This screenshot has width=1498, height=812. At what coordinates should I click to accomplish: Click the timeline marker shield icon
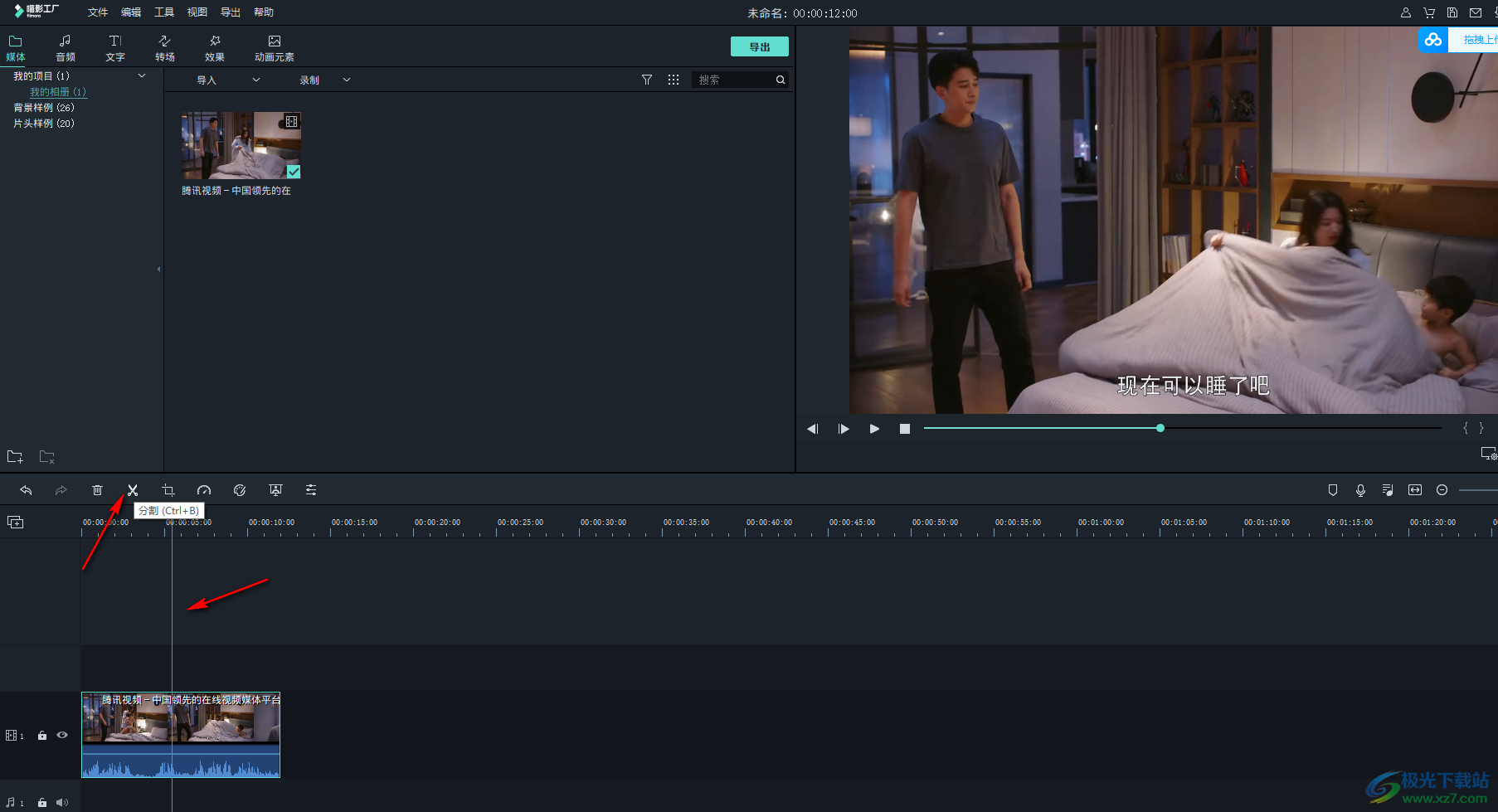pyautogui.click(x=1333, y=490)
